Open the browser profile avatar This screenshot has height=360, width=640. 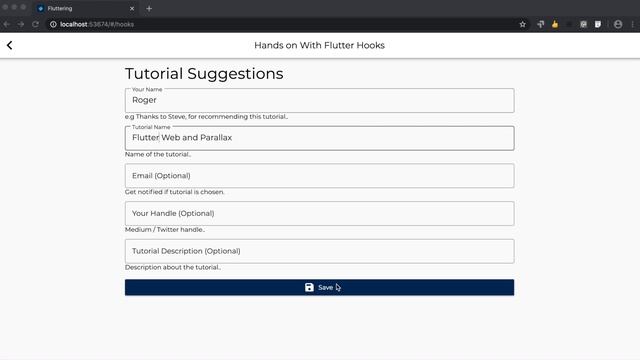(x=618, y=24)
